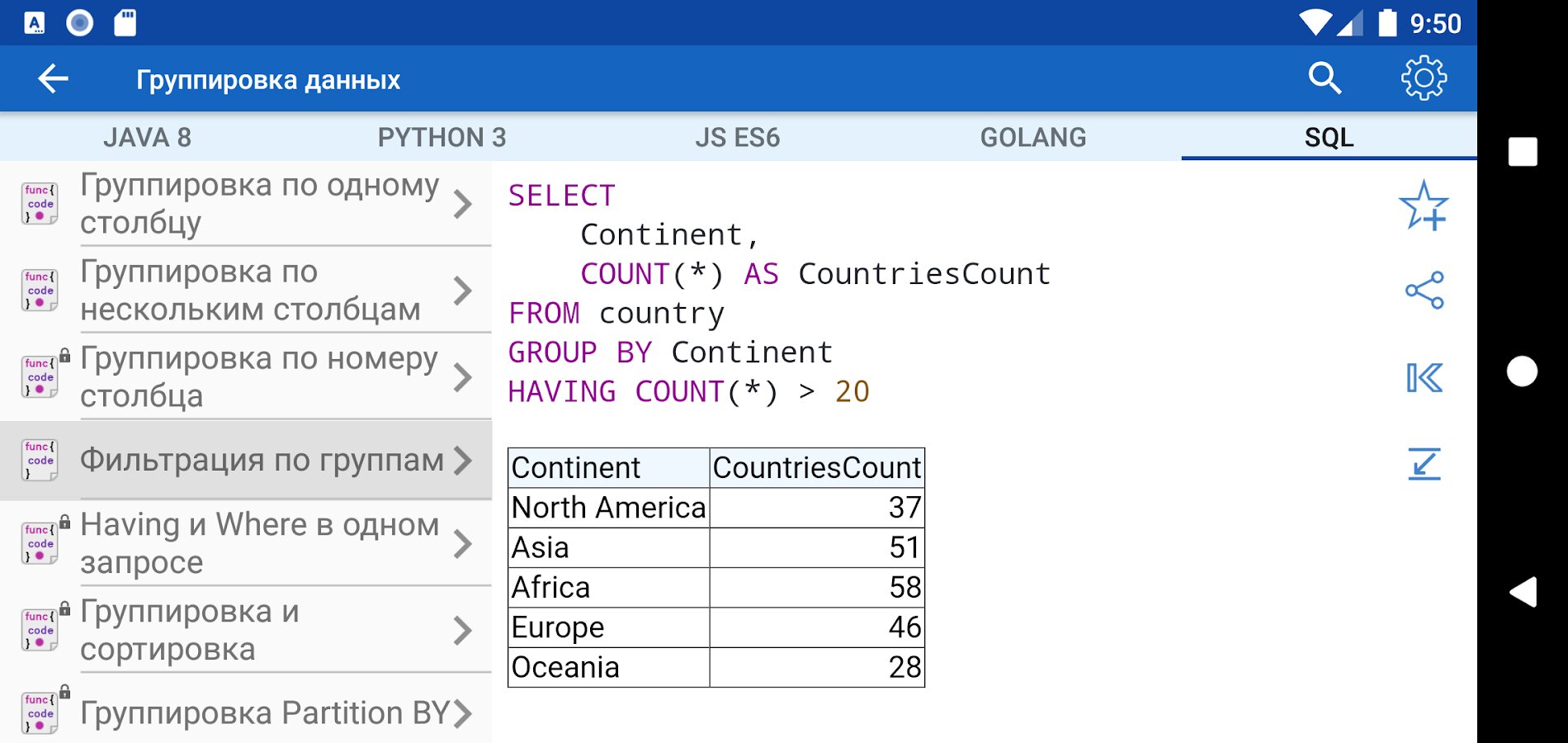
Task: Open settings gear icon
Action: click(1424, 78)
